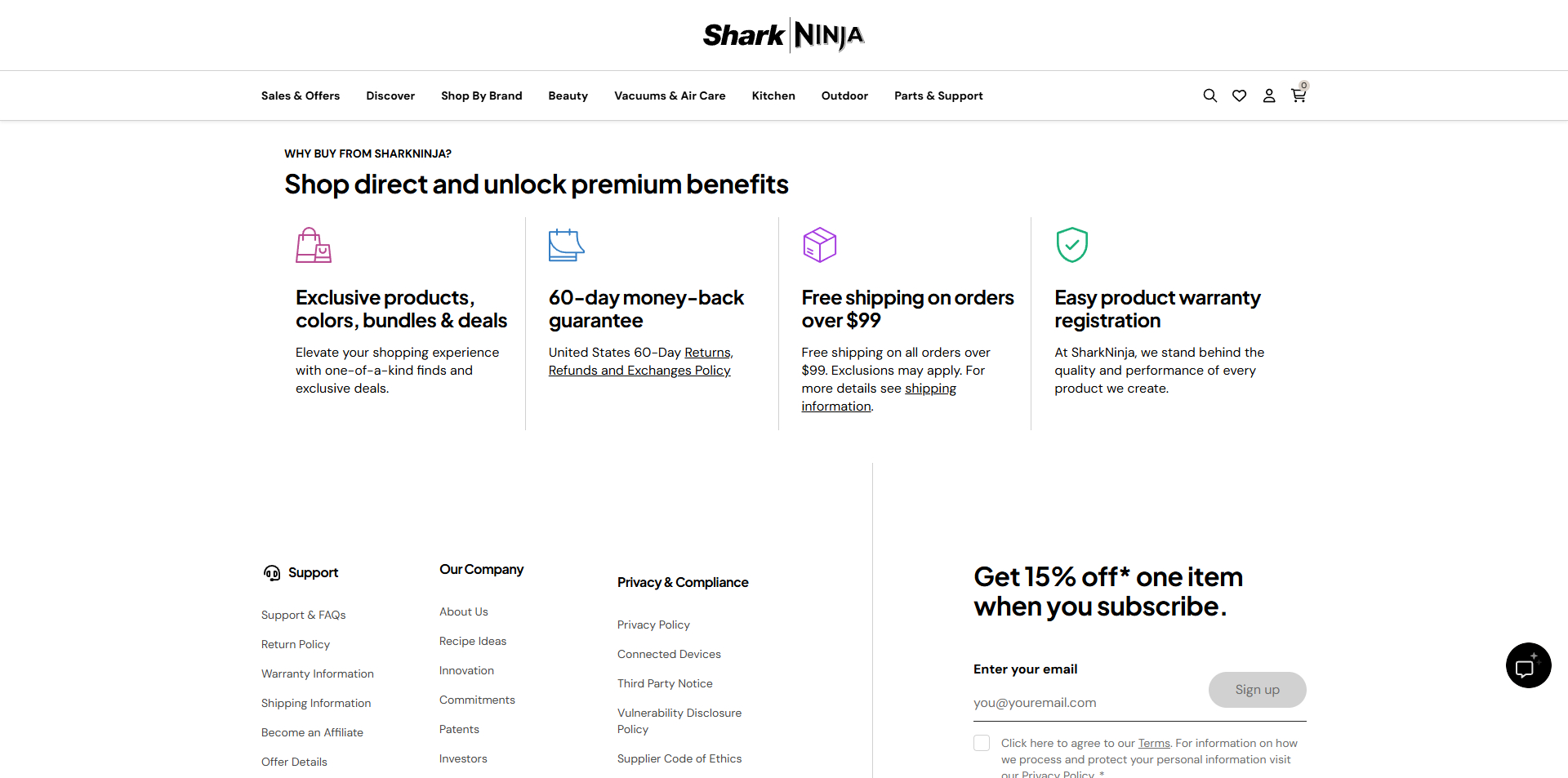Open the Parts & Support nav item
This screenshot has height=778, width=1568.
(x=938, y=96)
